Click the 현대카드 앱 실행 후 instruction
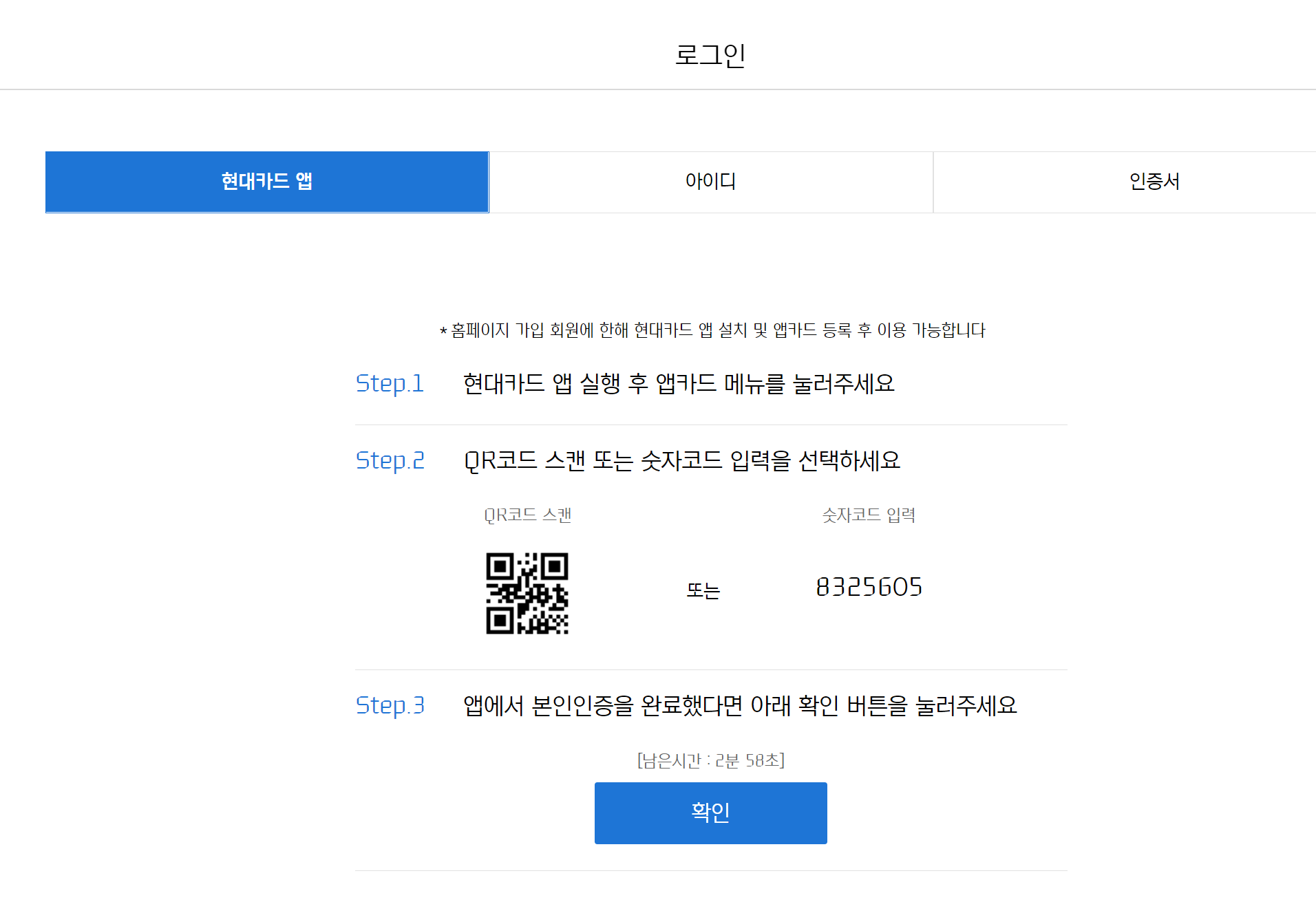Image resolution: width=1316 pixels, height=902 pixels. 679,383
